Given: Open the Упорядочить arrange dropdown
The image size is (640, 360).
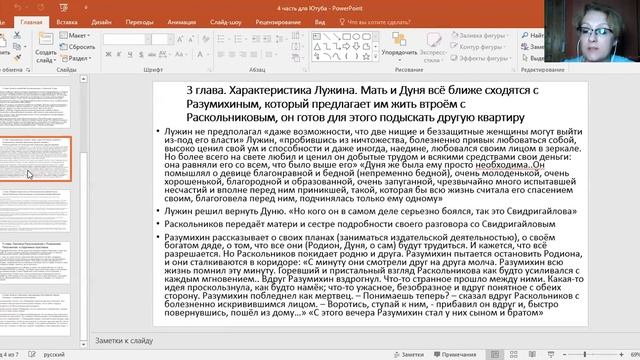Looking at the screenshot, I should [399, 47].
